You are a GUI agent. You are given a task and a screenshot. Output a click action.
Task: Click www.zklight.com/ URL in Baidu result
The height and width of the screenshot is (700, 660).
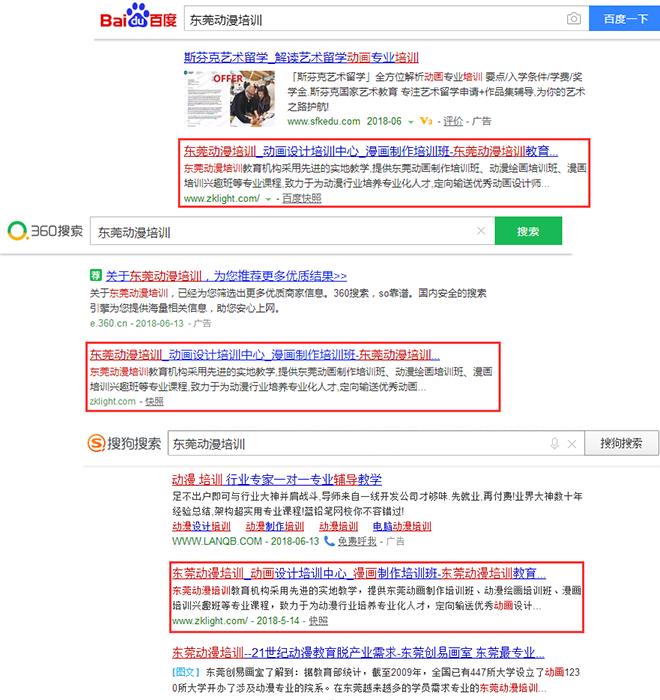tap(222, 199)
